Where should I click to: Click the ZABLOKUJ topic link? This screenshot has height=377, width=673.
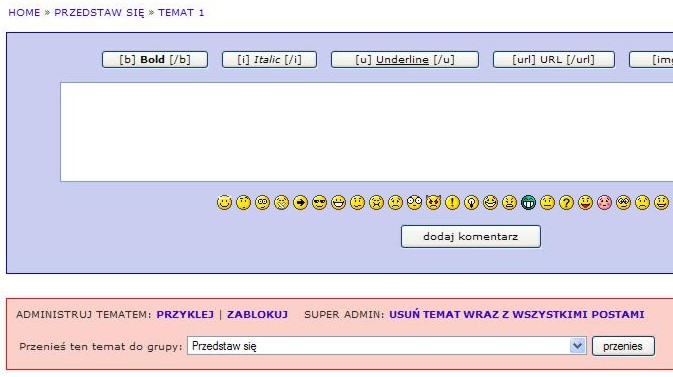(257, 314)
